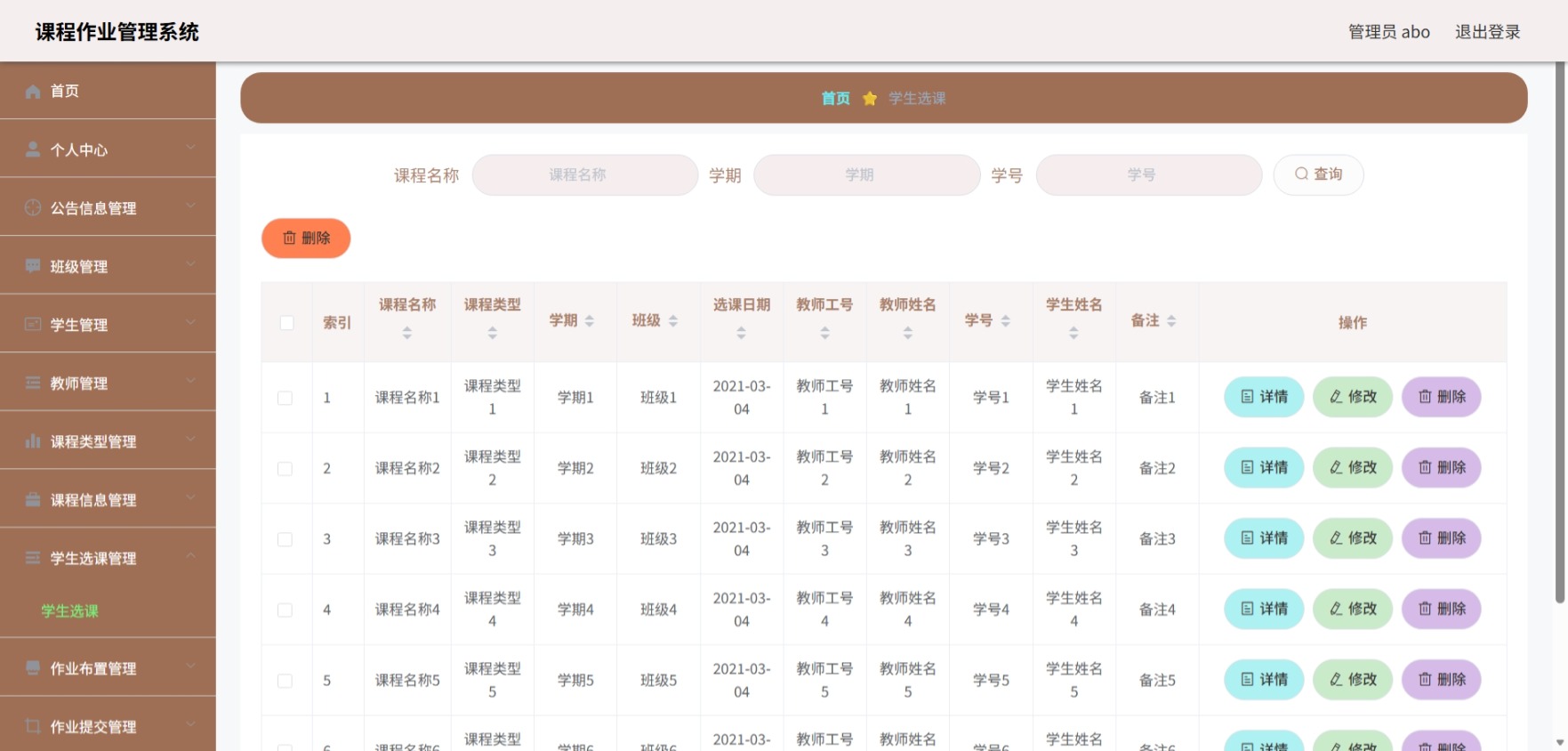Viewport: 1568px width, 751px height.
Task: Sort by 课程名称 using its sort arrows
Action: 407,333
